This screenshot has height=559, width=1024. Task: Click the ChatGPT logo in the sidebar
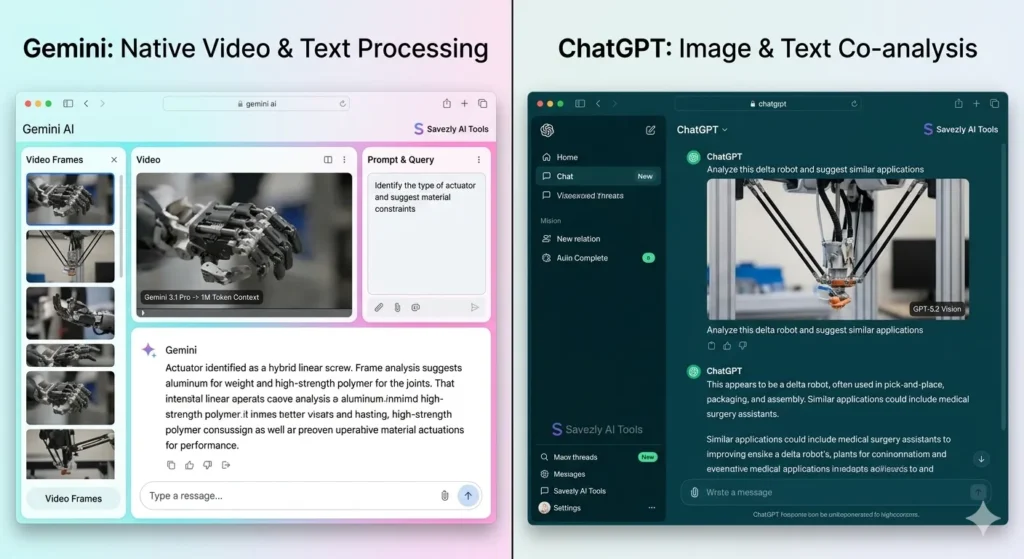pos(547,130)
